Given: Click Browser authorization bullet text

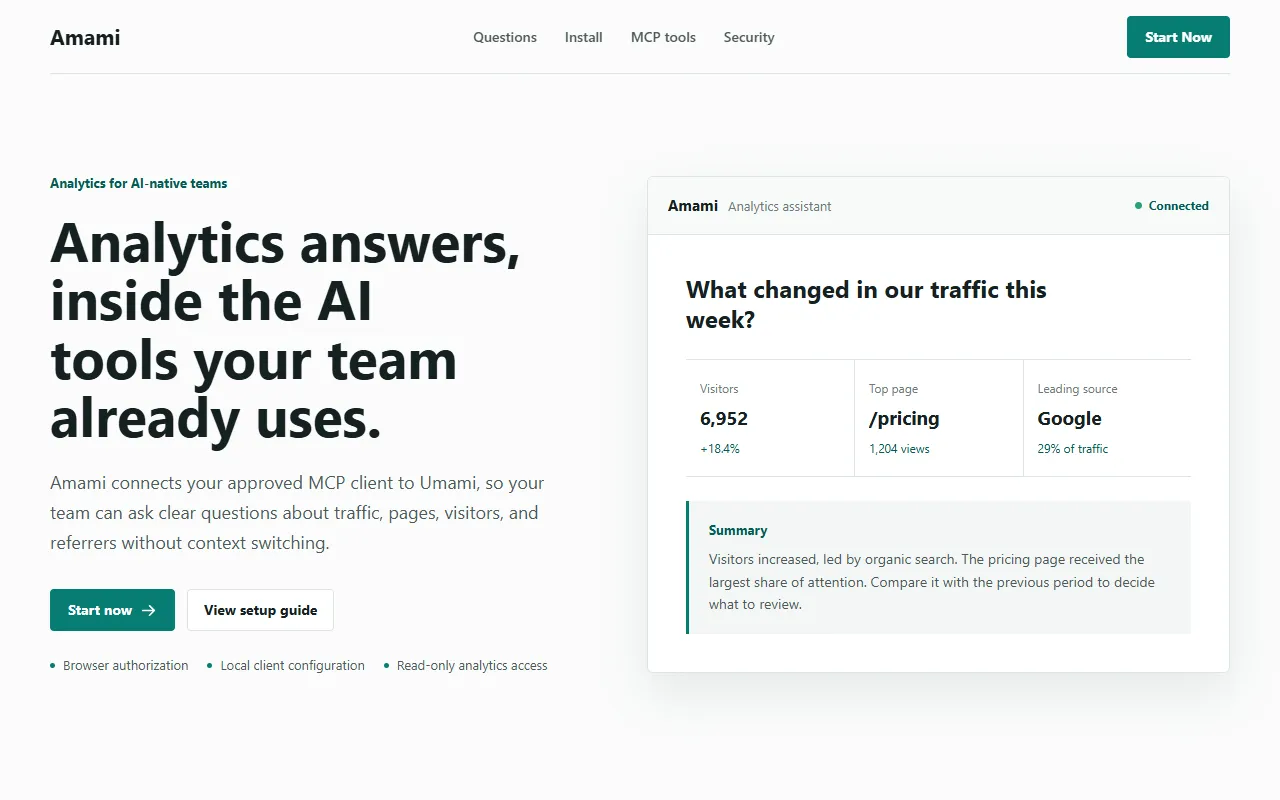Looking at the screenshot, I should click(x=125, y=665).
